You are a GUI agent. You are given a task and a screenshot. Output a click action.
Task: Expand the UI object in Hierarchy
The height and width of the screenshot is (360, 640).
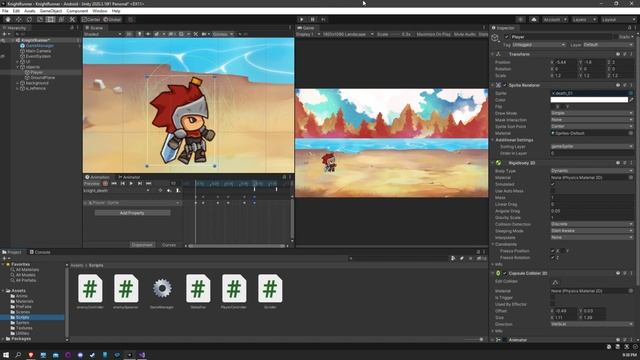(18, 62)
